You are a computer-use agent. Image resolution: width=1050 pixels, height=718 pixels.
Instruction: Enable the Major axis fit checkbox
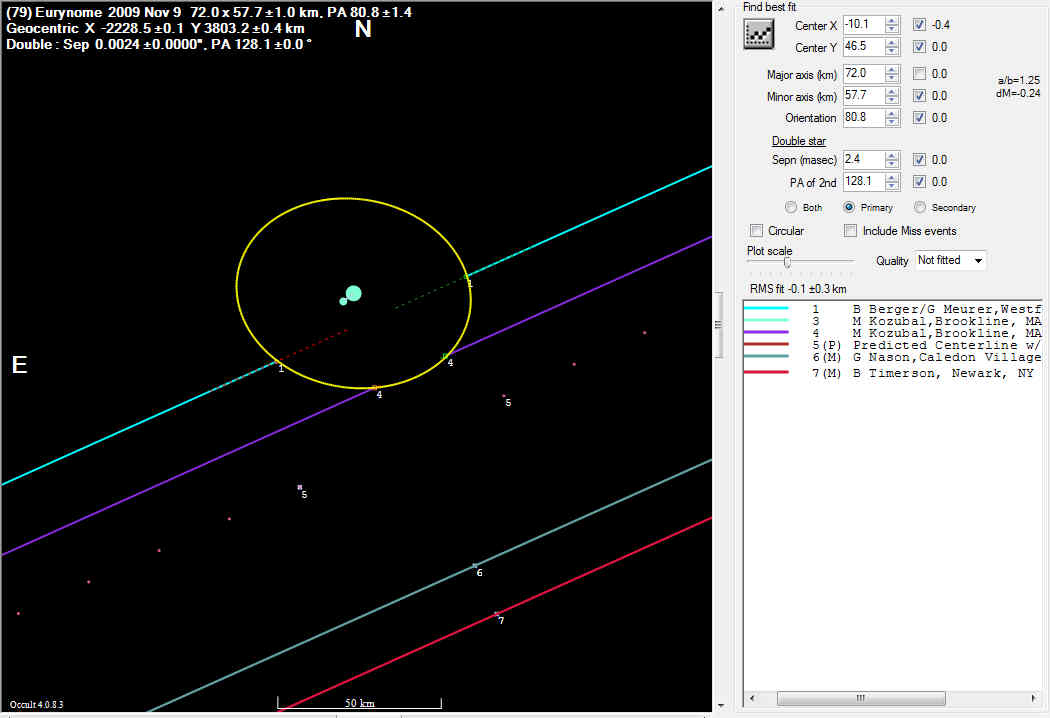point(919,74)
